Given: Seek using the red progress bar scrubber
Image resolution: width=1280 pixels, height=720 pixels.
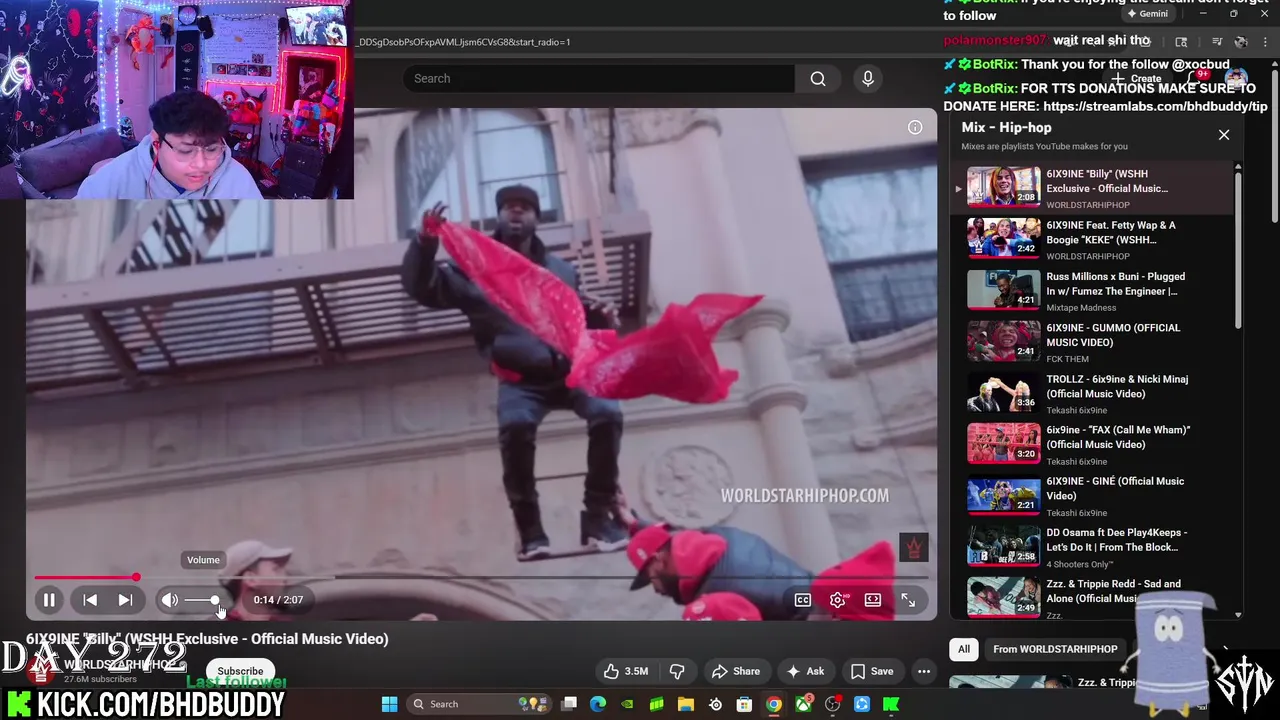Looking at the screenshot, I should [136, 577].
